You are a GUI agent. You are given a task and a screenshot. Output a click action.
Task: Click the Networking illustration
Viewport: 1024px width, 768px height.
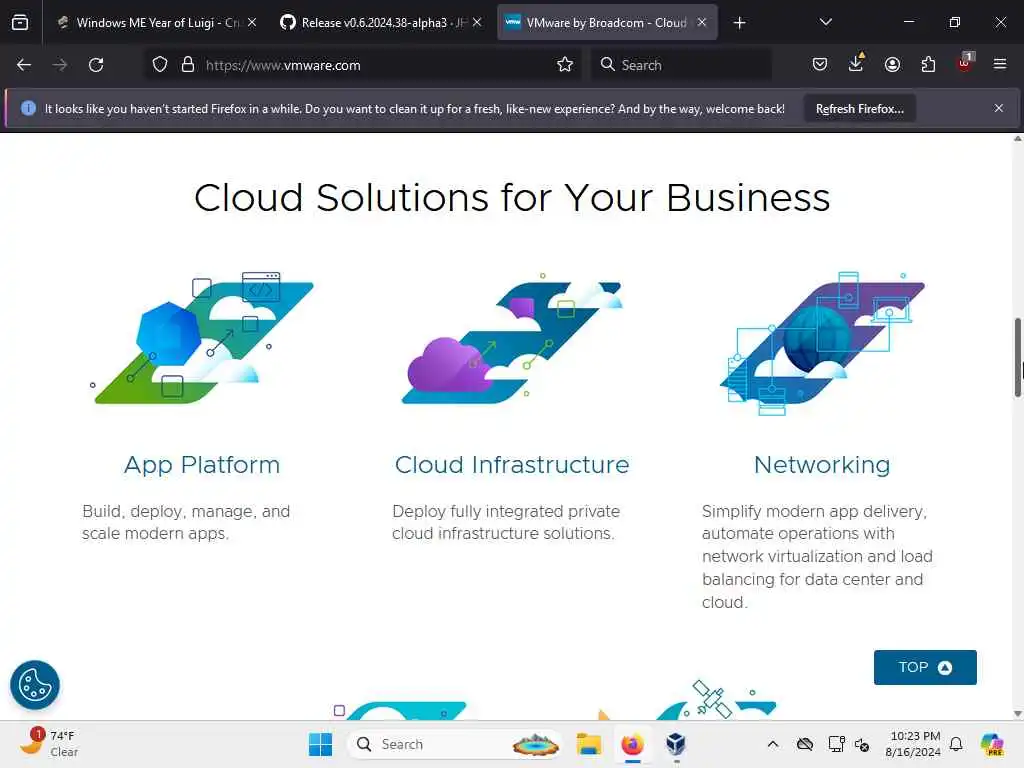[x=822, y=343]
